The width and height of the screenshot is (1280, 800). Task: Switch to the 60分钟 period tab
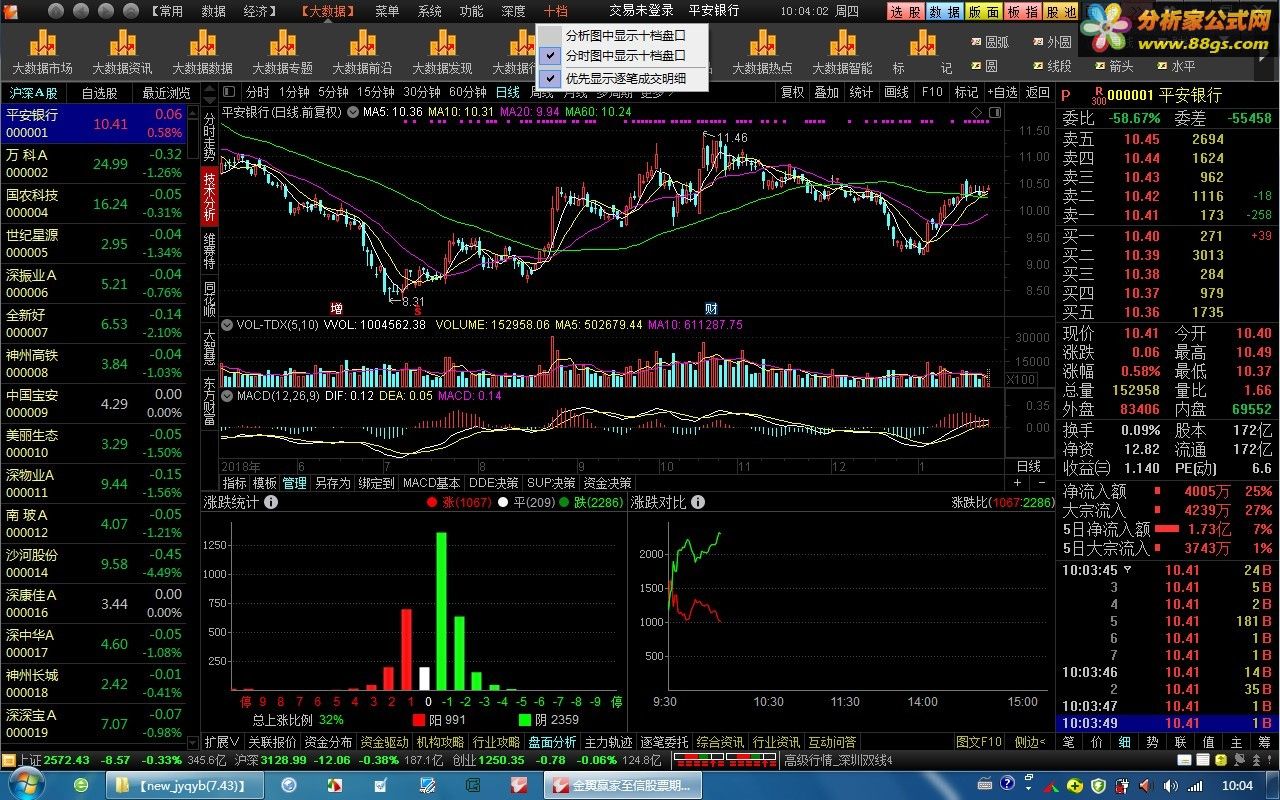pyautogui.click(x=467, y=92)
